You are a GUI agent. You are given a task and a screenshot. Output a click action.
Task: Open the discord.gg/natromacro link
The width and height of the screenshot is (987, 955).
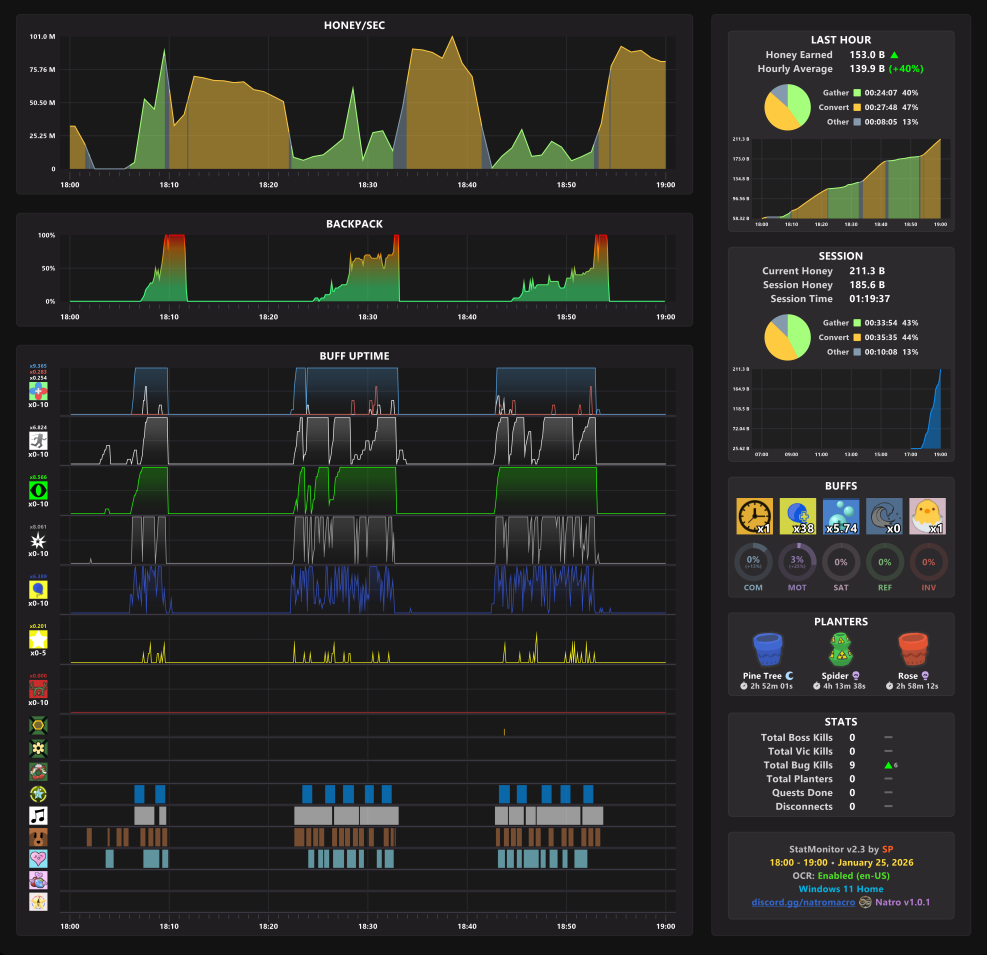click(x=803, y=902)
